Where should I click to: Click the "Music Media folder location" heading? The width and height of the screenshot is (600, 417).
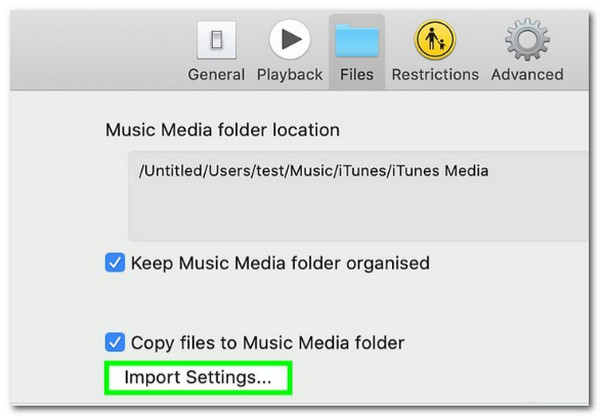222,130
